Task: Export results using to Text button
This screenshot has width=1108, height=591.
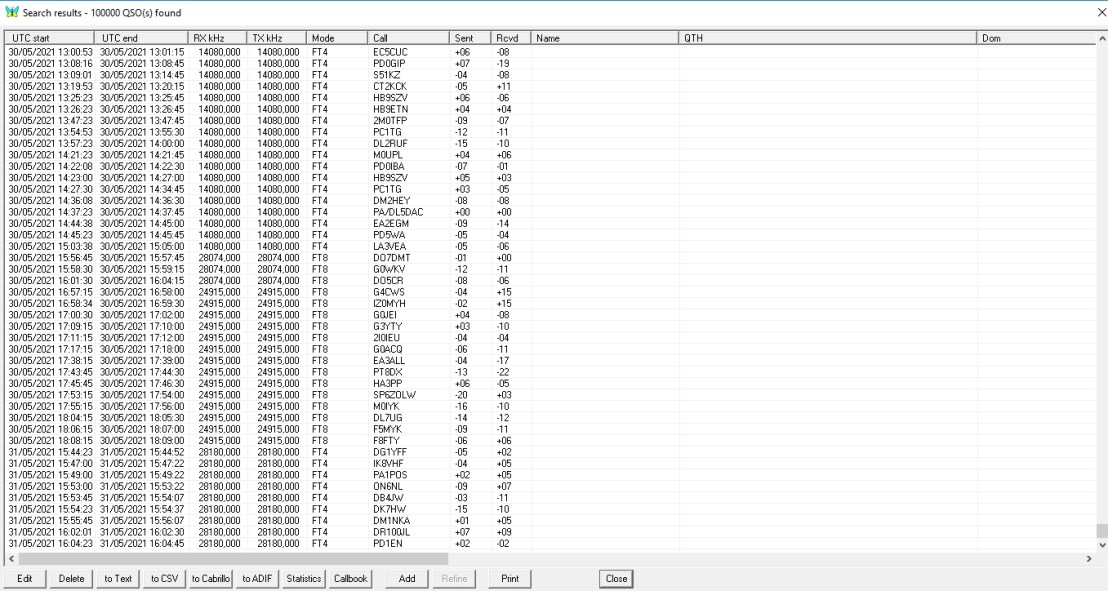Action: click(118, 578)
